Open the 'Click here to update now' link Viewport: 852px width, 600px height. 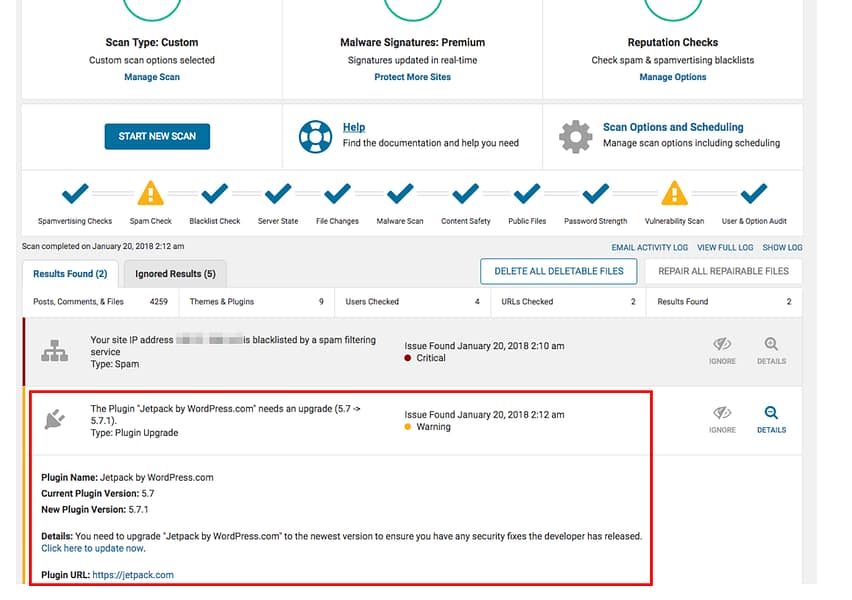click(91, 548)
